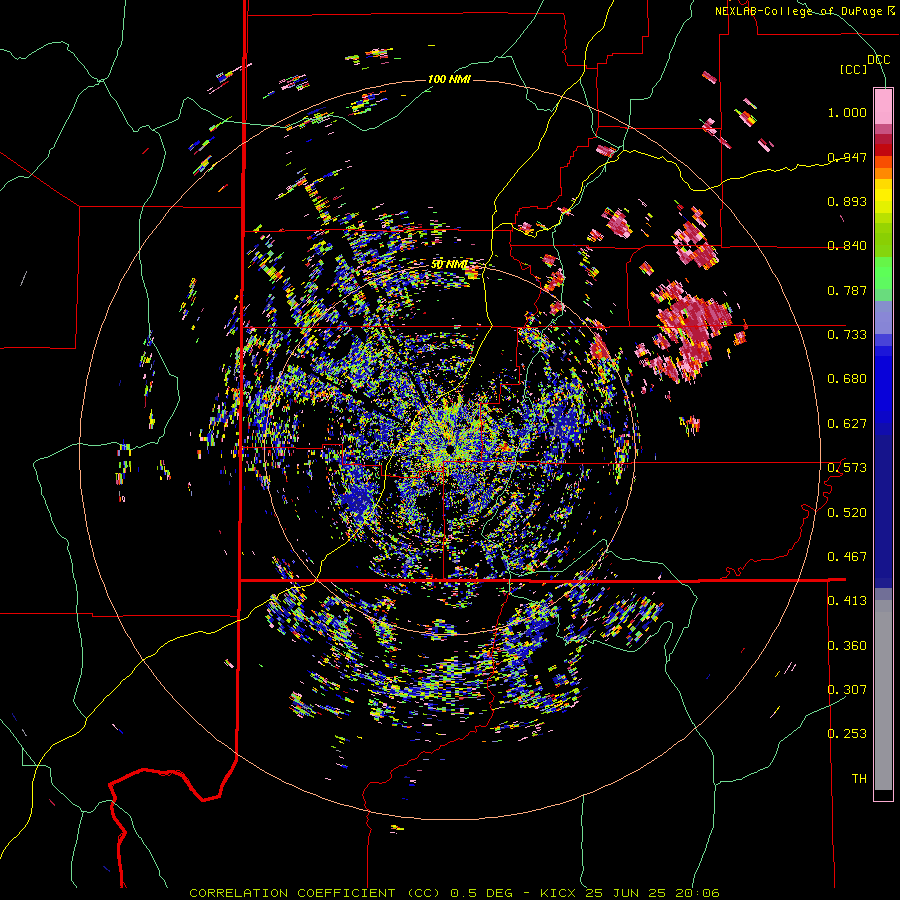Click the Correlation Coefficient caption at bottom
Screen dimensions: 900x900
click(454, 893)
